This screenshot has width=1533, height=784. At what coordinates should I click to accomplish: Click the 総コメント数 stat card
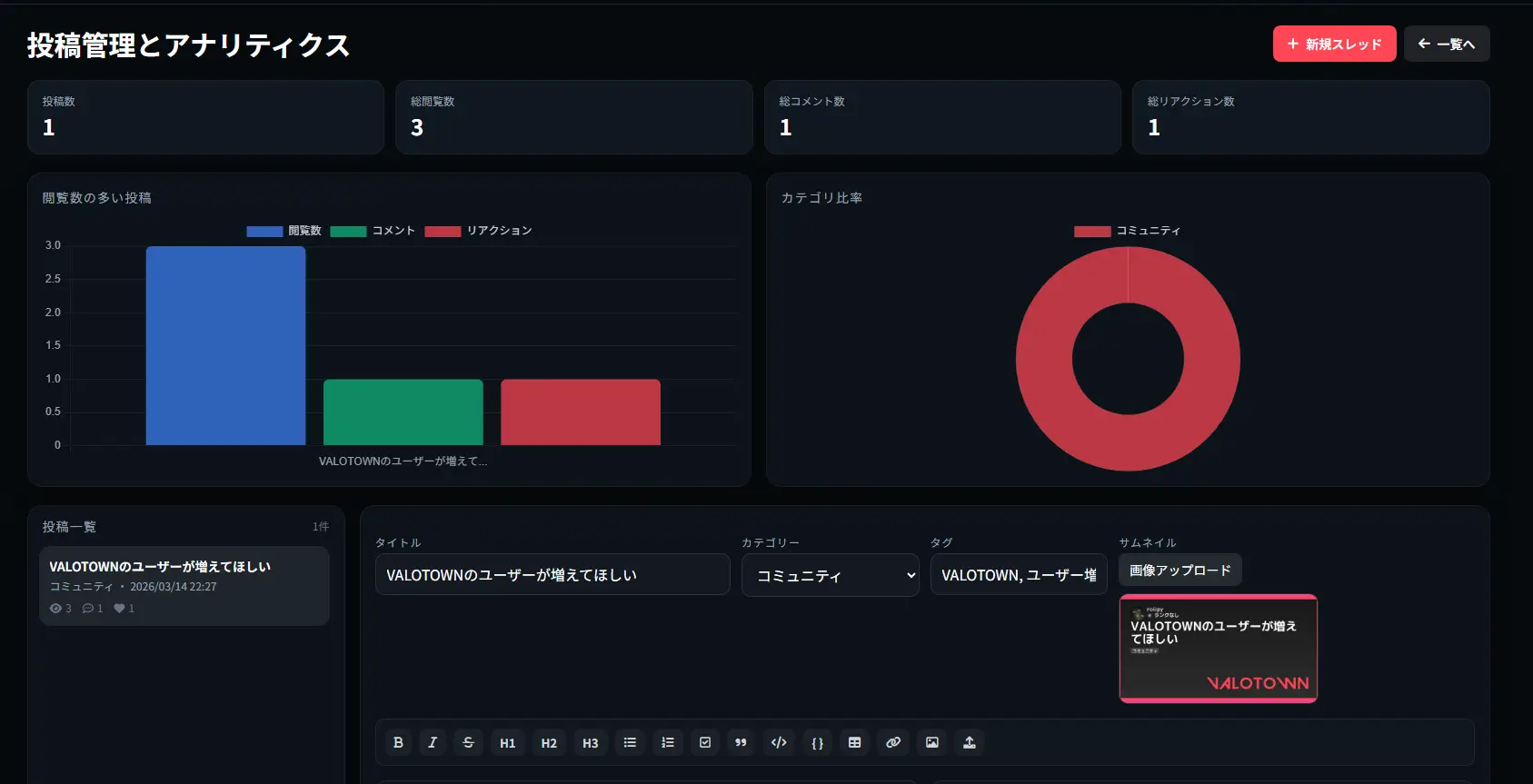point(942,117)
